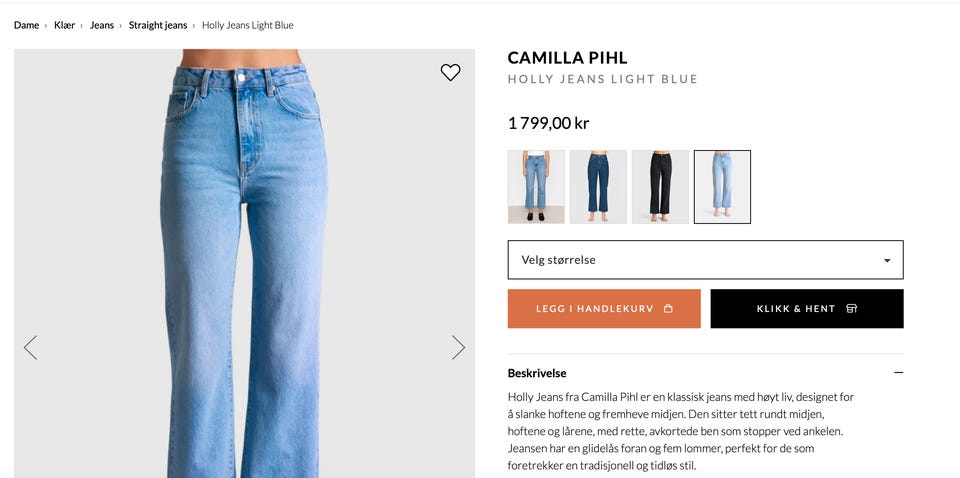This screenshot has height=478, width=960.
Task: Click the dropdown arrow in size selector
Action: [x=887, y=261]
